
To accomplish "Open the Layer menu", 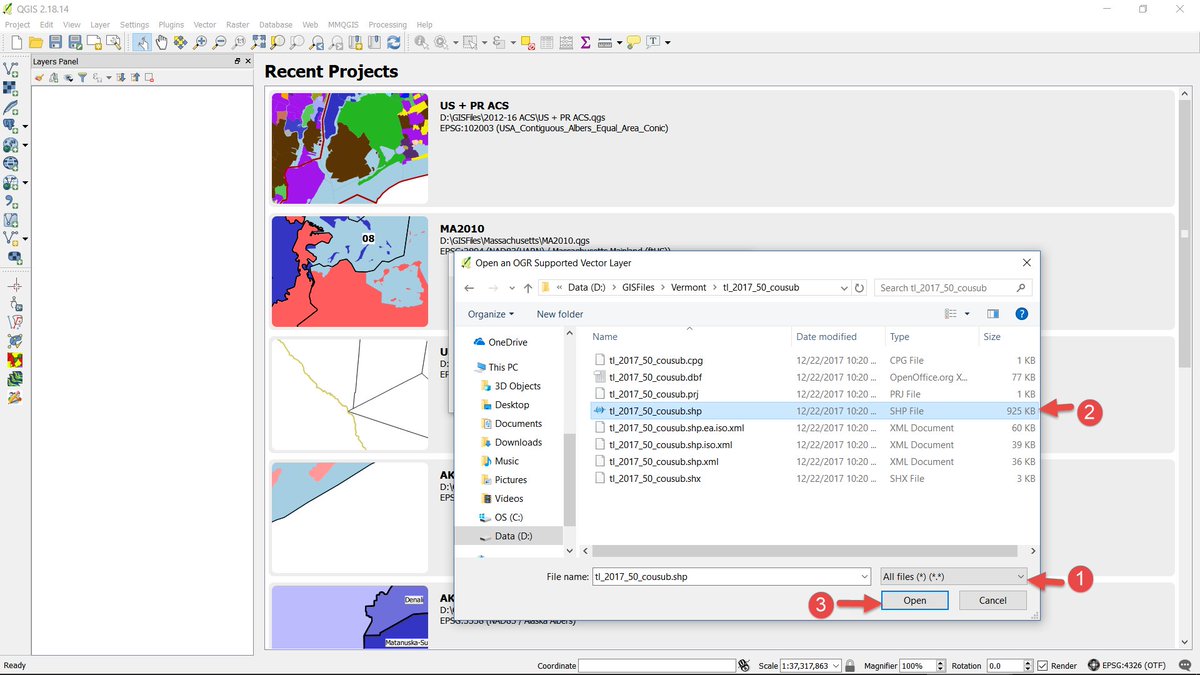I will click(100, 24).
